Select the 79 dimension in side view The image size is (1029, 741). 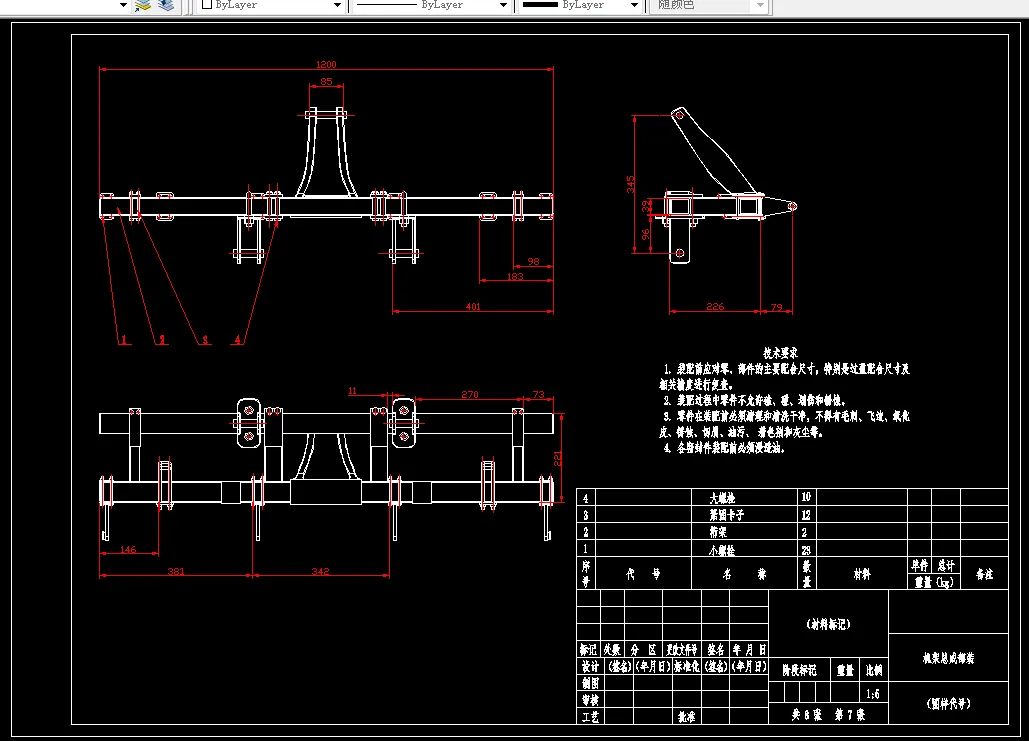[x=776, y=307]
